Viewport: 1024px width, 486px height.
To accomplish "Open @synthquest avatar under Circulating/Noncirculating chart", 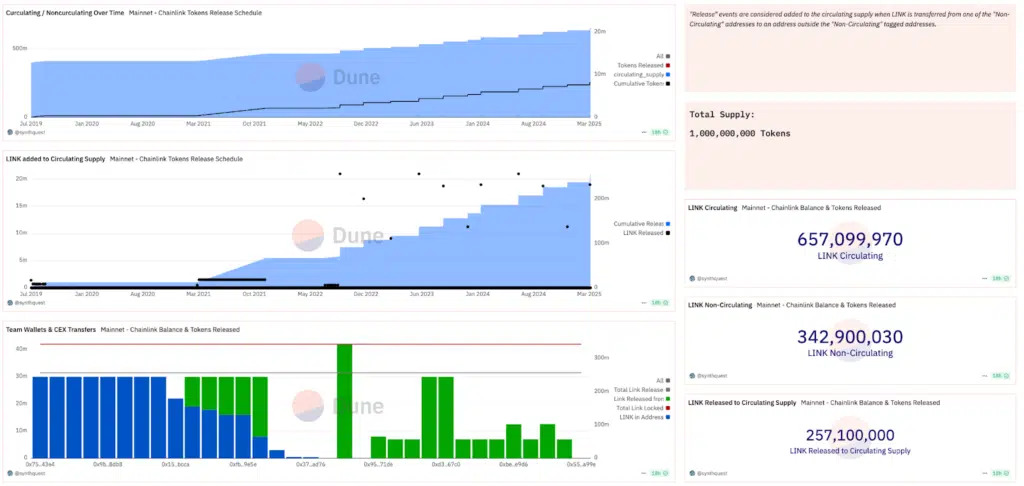I will coord(10,132).
